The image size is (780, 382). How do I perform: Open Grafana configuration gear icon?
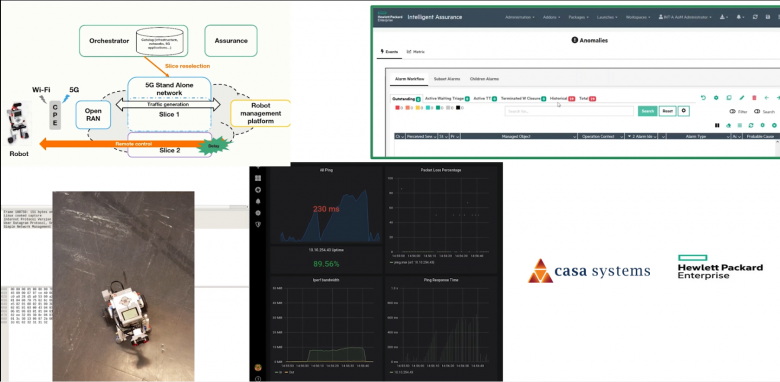click(x=258, y=213)
